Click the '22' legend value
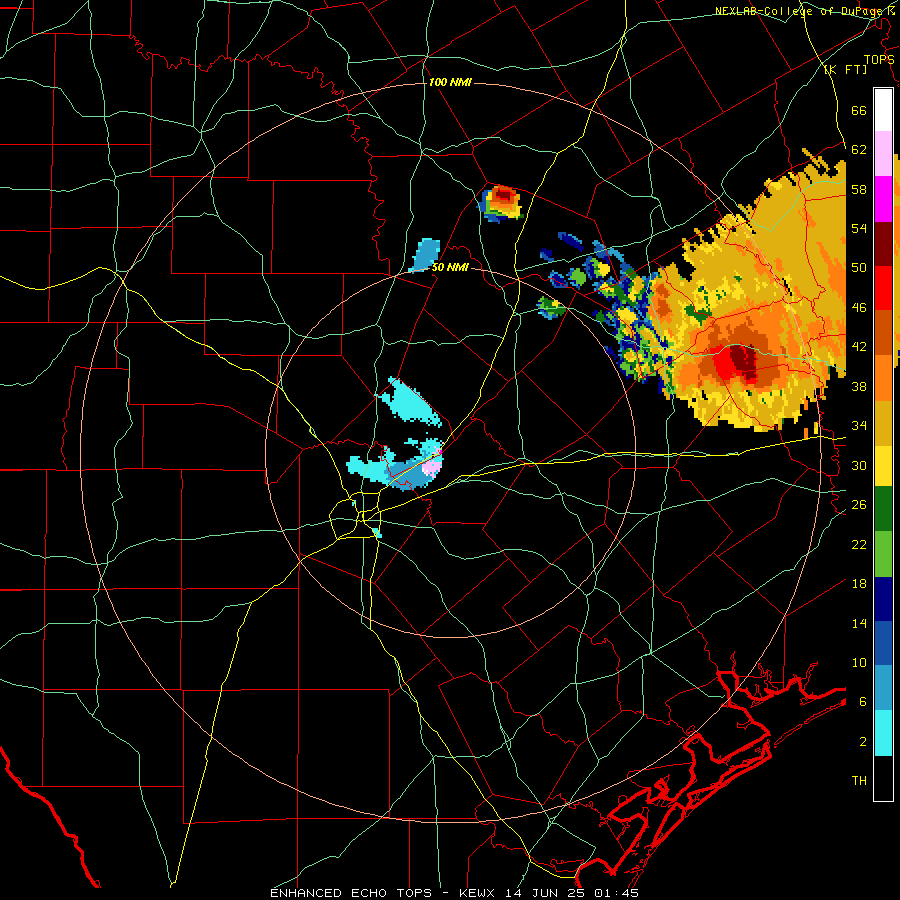 click(x=859, y=544)
